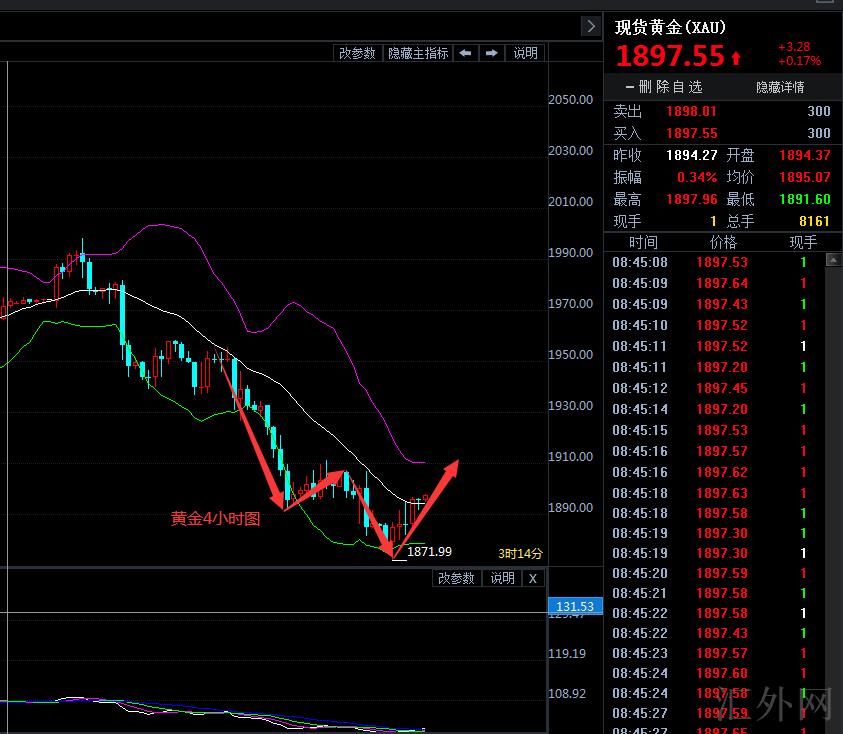Click the red up arrow beside 1897.55

(737, 57)
